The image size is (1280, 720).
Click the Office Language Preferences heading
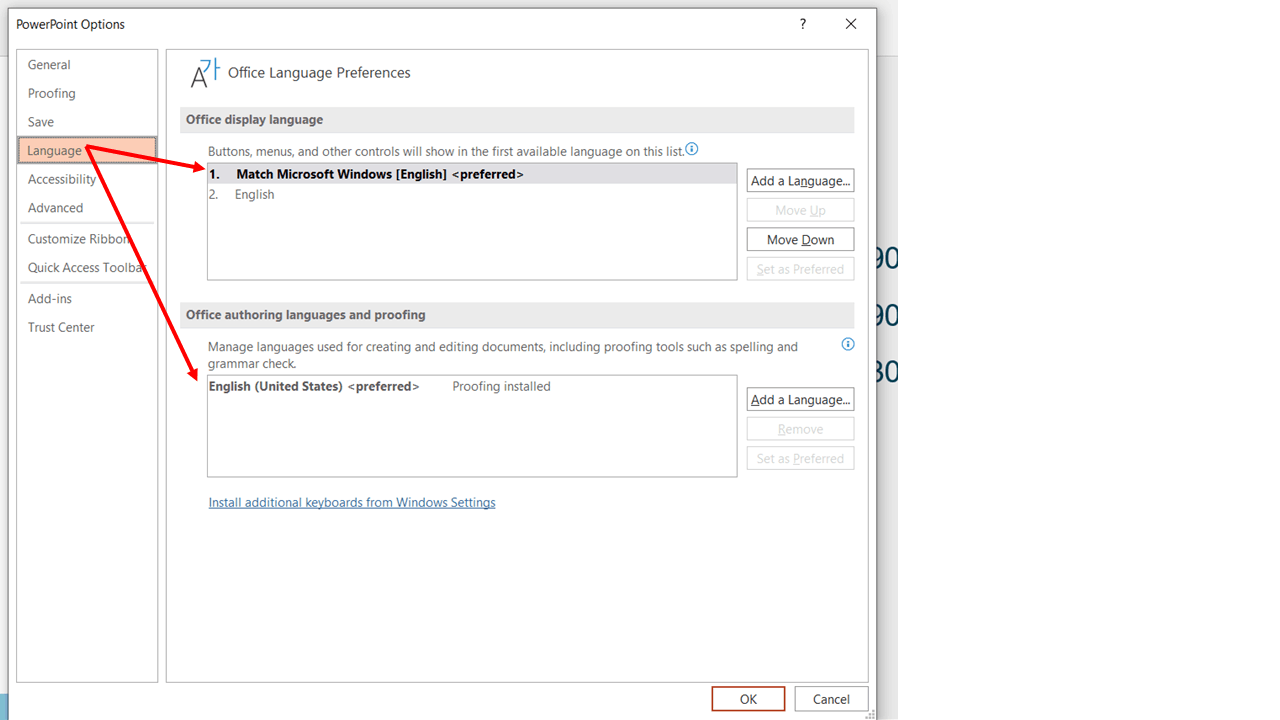(319, 73)
